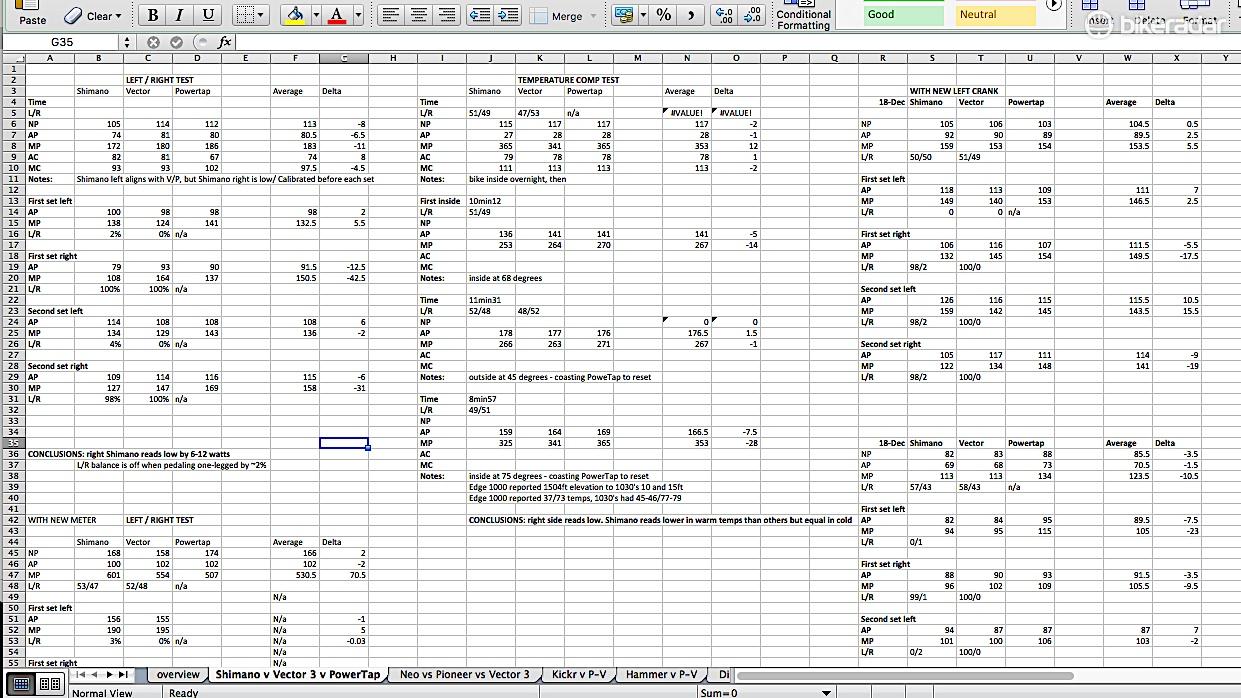
Task: Open the Merge dropdown arrow
Action: [x=593, y=16]
